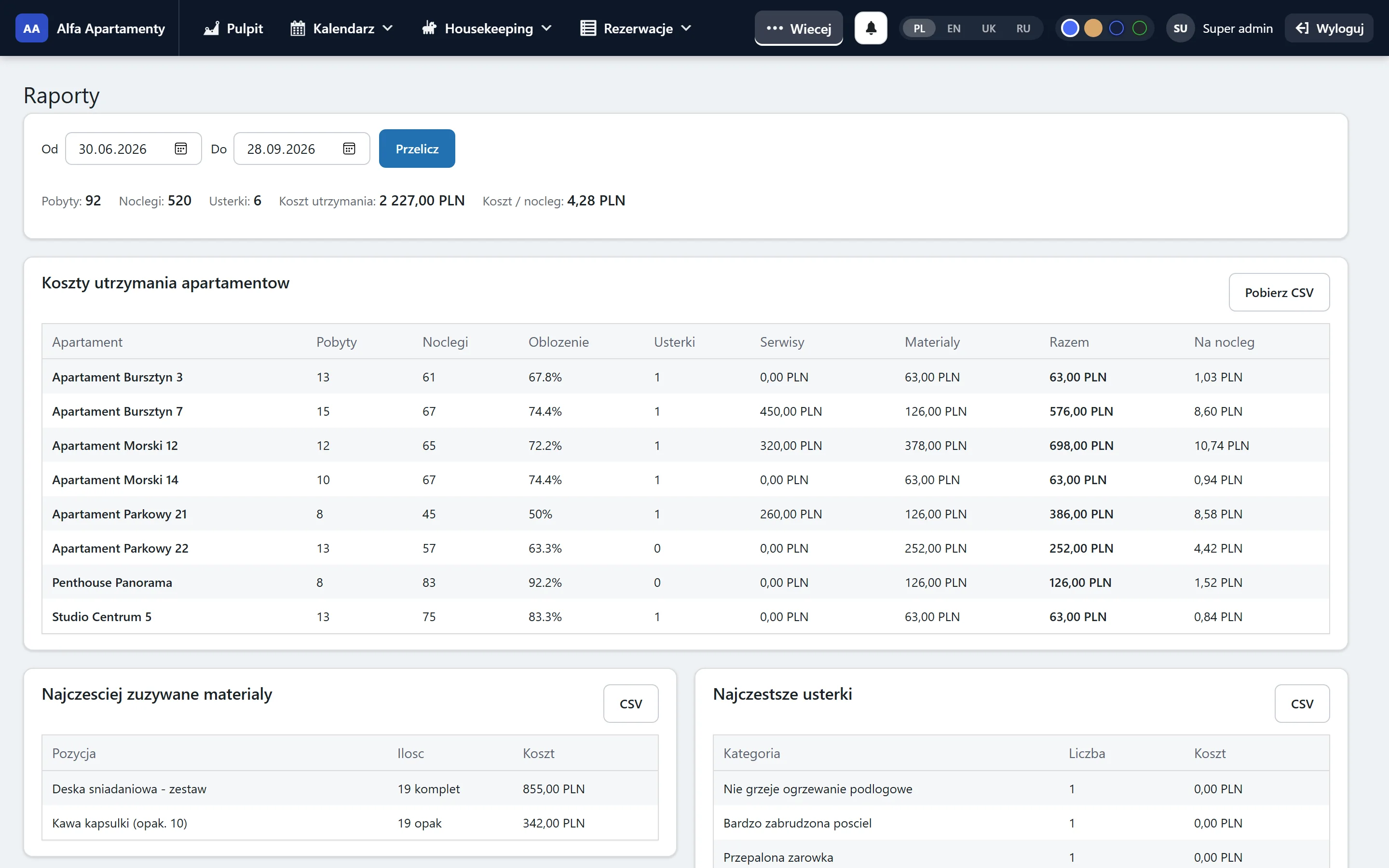This screenshot has width=1389, height=868.
Task: Switch language to EN
Action: pyautogui.click(x=953, y=28)
